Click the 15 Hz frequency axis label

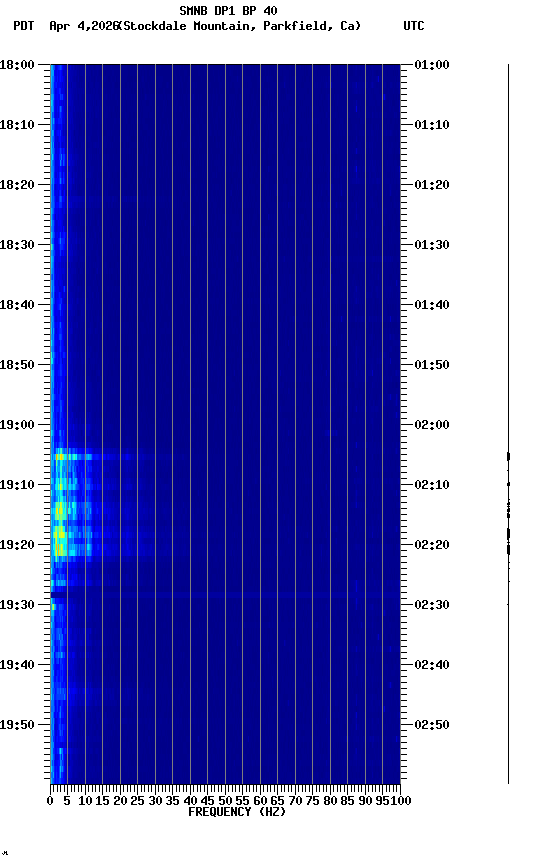click(x=102, y=801)
